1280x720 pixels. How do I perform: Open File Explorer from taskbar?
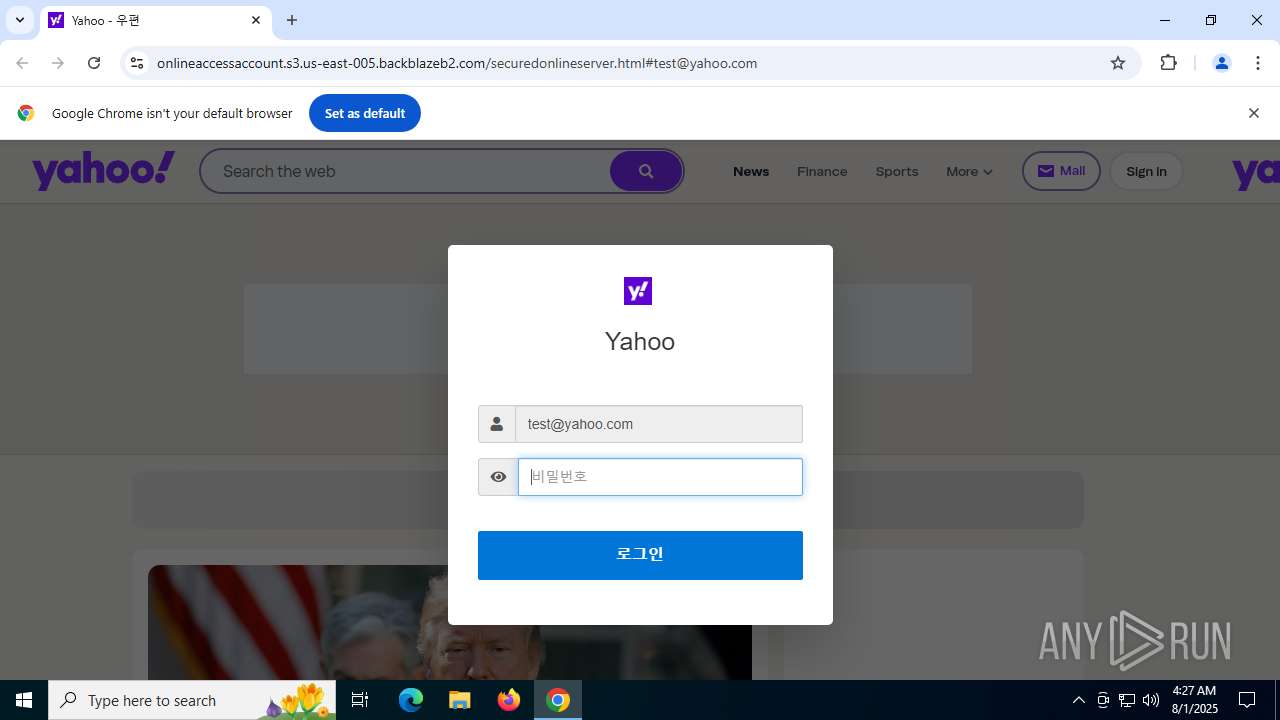pos(459,700)
